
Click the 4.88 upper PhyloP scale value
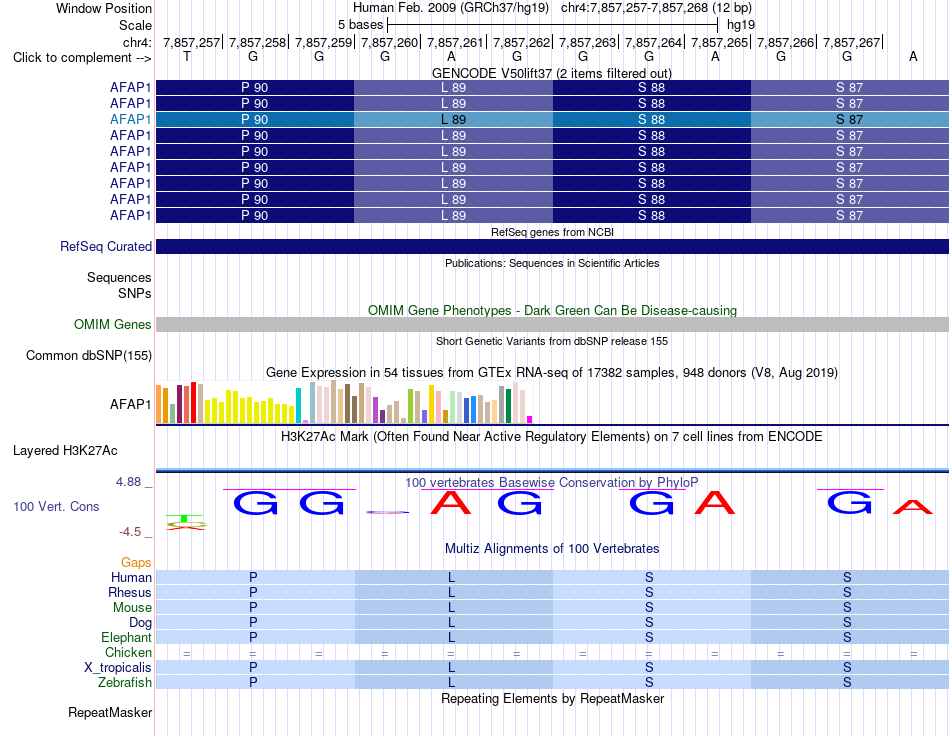pos(128,482)
